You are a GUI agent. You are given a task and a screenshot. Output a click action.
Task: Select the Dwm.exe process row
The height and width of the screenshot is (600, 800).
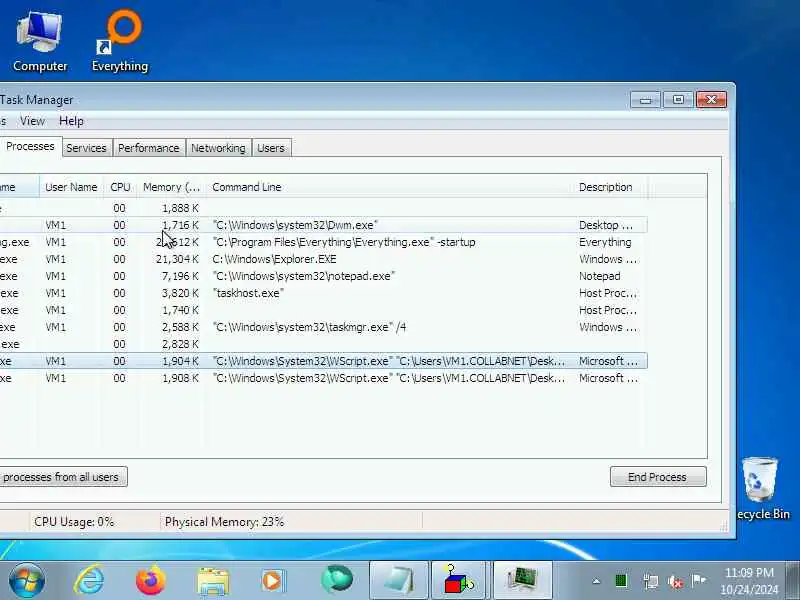tap(323, 225)
